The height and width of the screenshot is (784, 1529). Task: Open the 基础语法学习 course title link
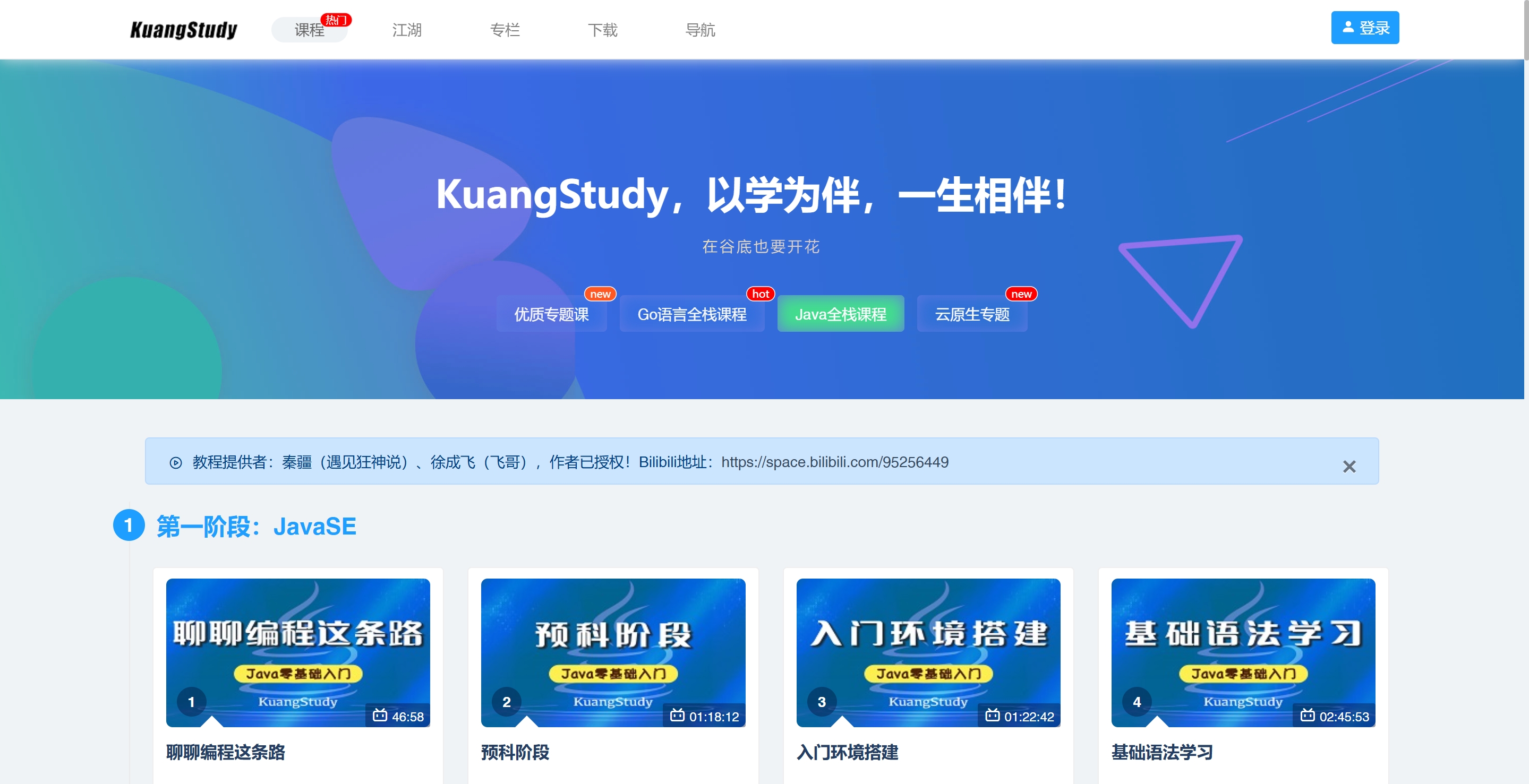[x=1161, y=752]
